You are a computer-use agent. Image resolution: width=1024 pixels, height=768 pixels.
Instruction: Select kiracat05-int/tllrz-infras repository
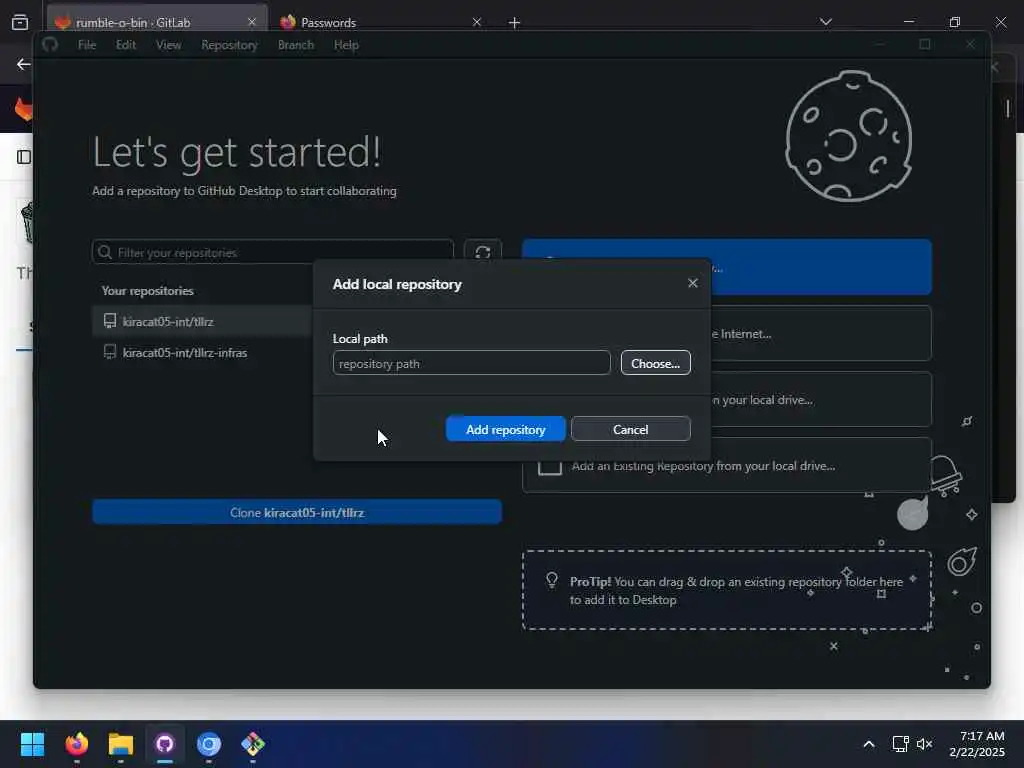coord(202,353)
